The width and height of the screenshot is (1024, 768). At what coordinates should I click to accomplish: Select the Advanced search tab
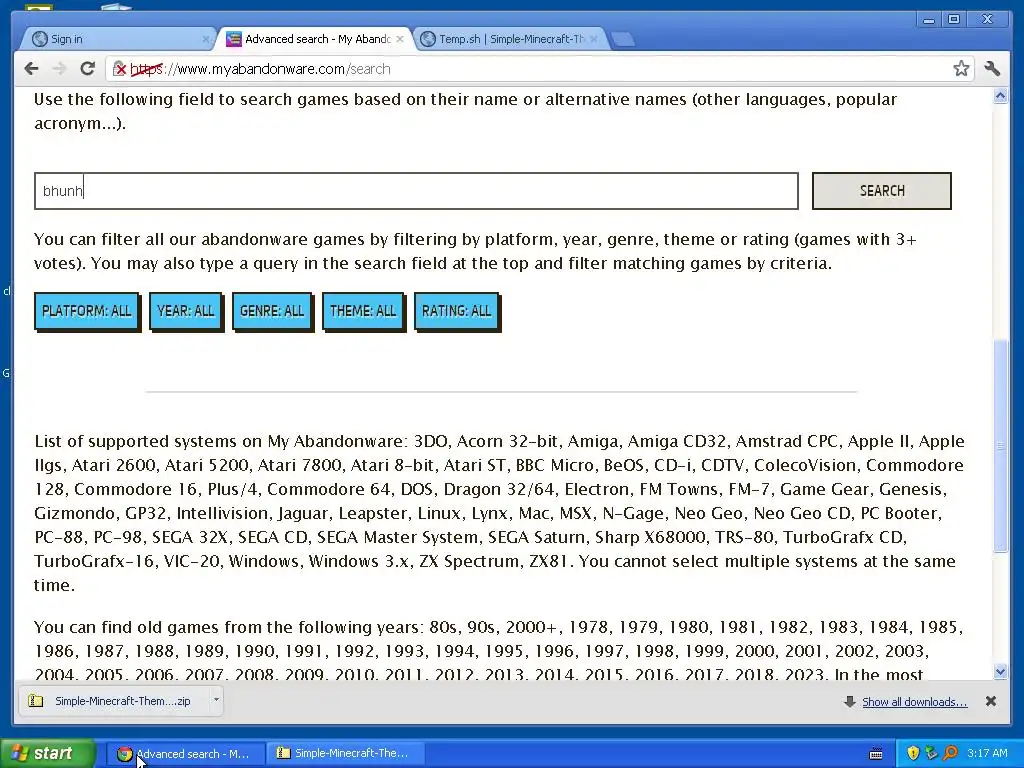tap(315, 39)
